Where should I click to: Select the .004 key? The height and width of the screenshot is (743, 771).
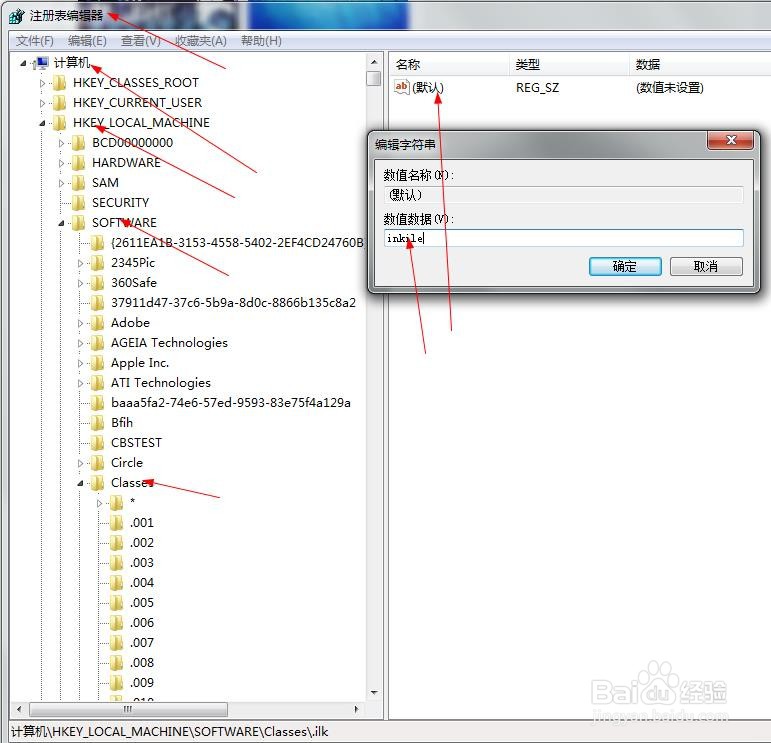[x=142, y=583]
